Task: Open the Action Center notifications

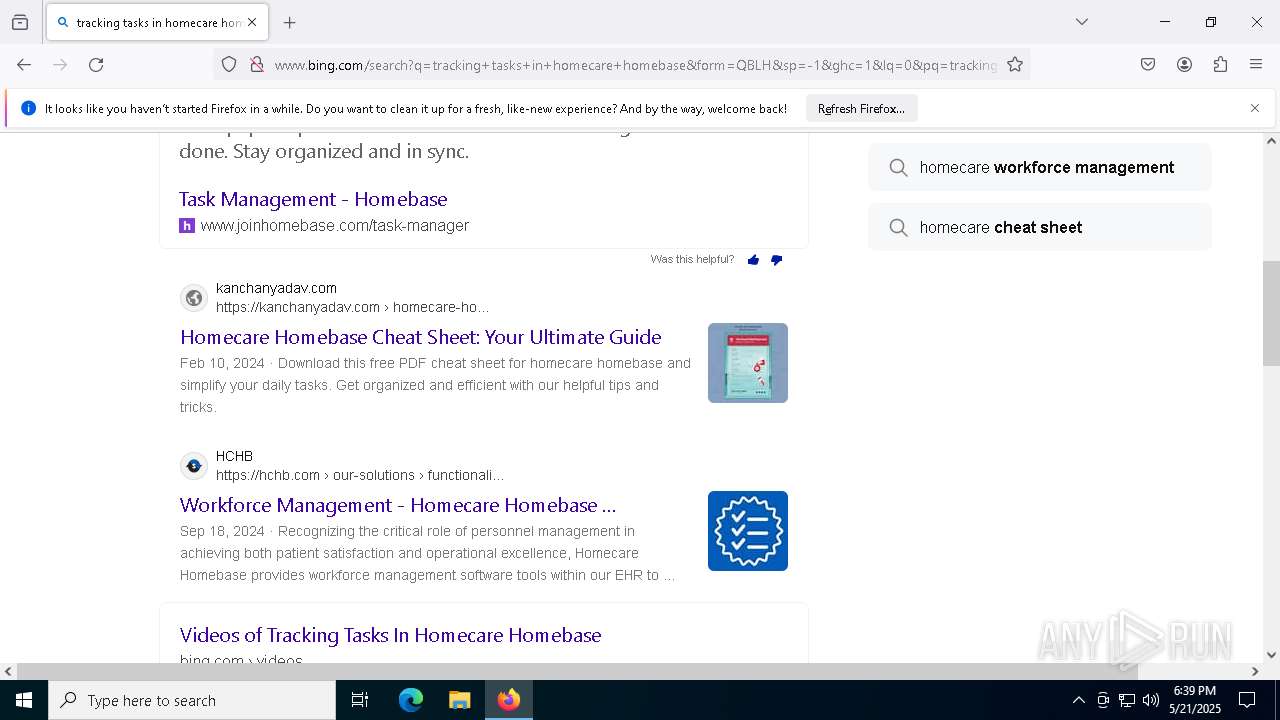Action: coord(1247,700)
